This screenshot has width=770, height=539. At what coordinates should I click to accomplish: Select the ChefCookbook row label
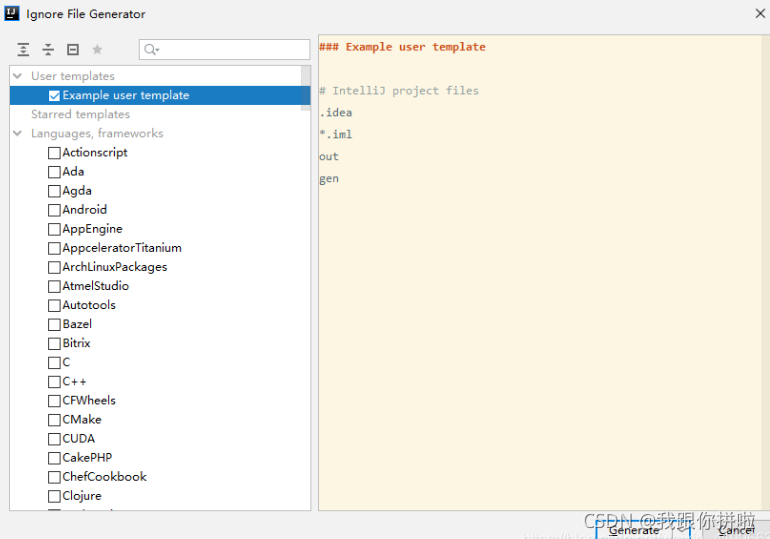(105, 477)
